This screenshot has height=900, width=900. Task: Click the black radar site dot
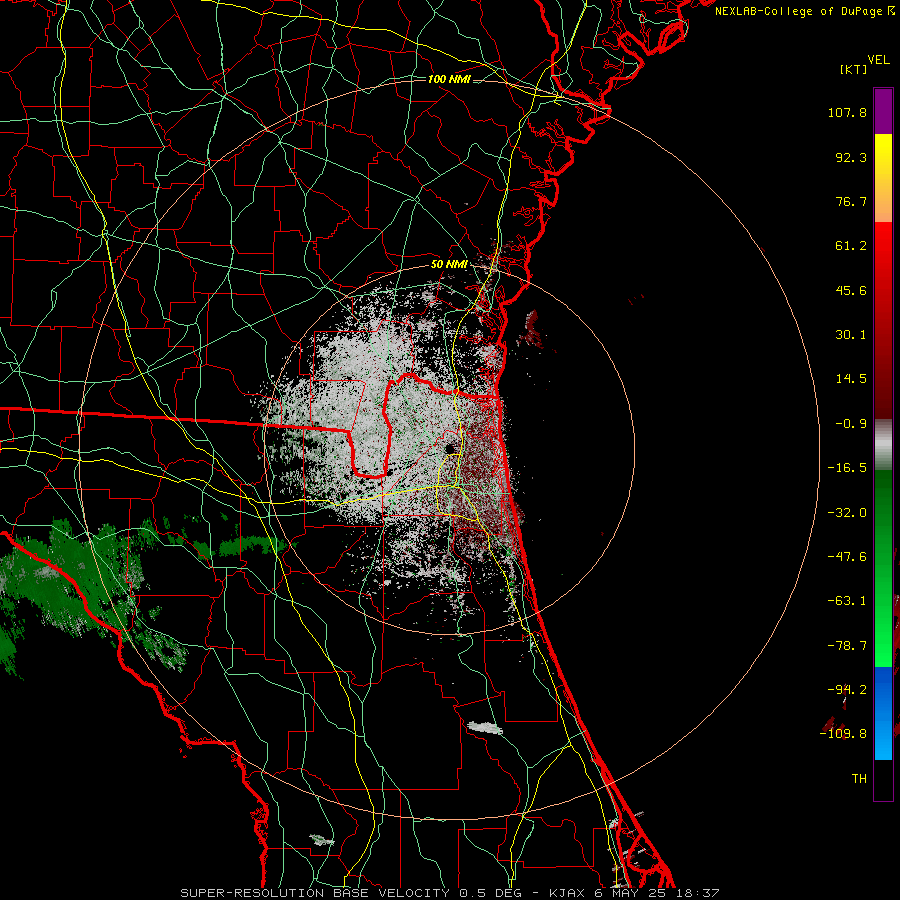coord(451,449)
